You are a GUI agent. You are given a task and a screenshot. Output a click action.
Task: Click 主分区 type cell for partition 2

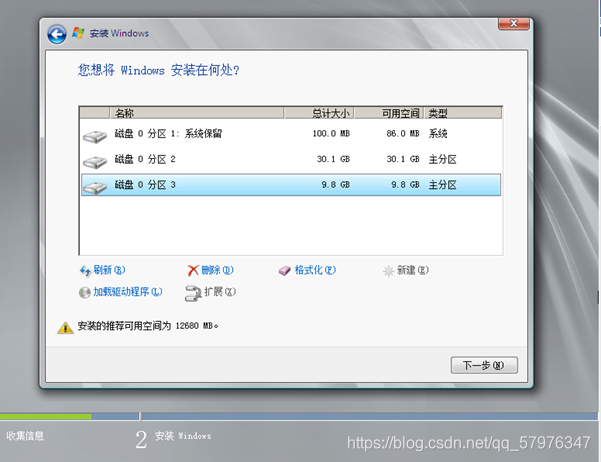(x=442, y=159)
